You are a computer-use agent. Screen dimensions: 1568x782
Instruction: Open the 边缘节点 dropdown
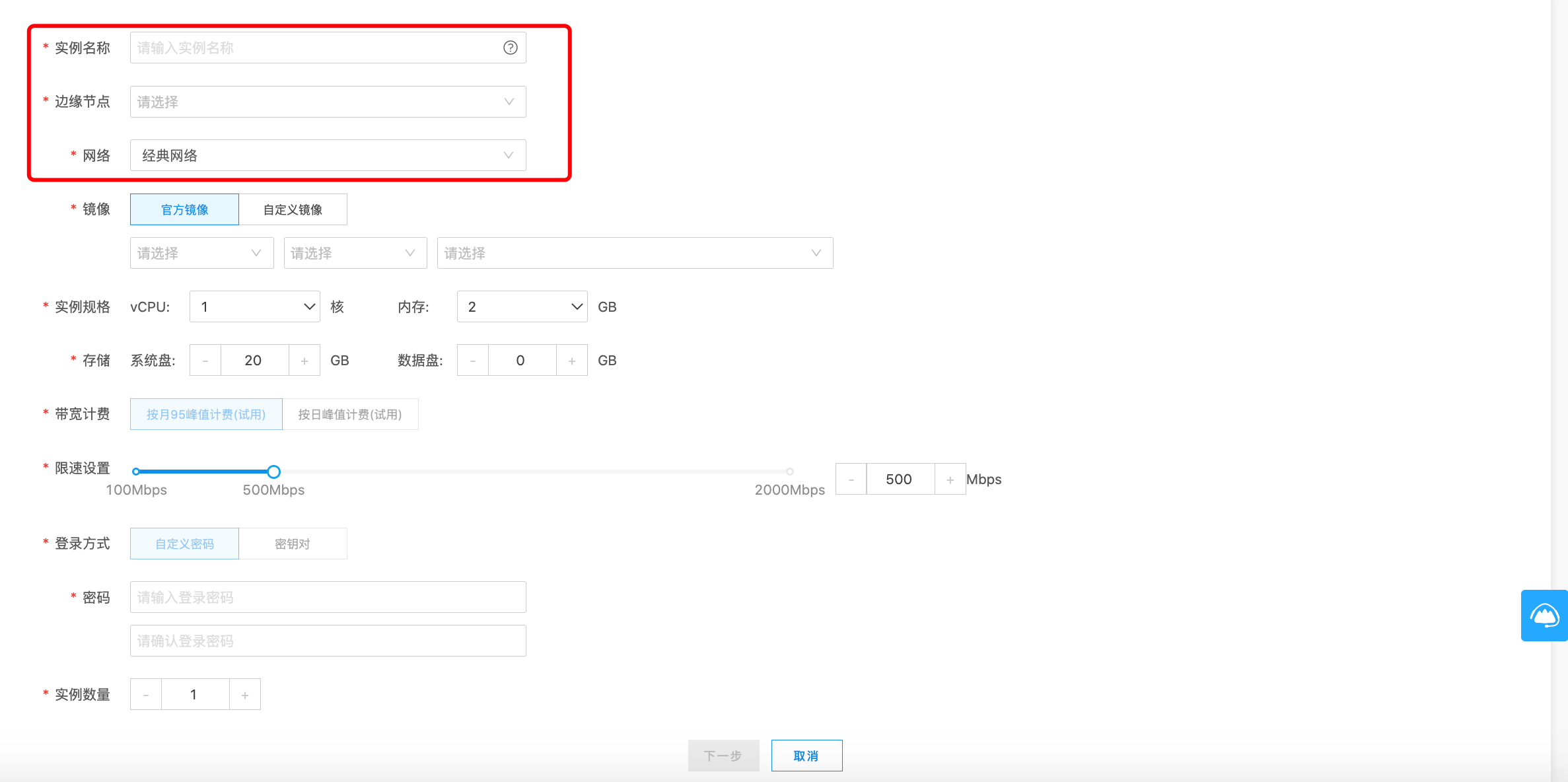(328, 102)
